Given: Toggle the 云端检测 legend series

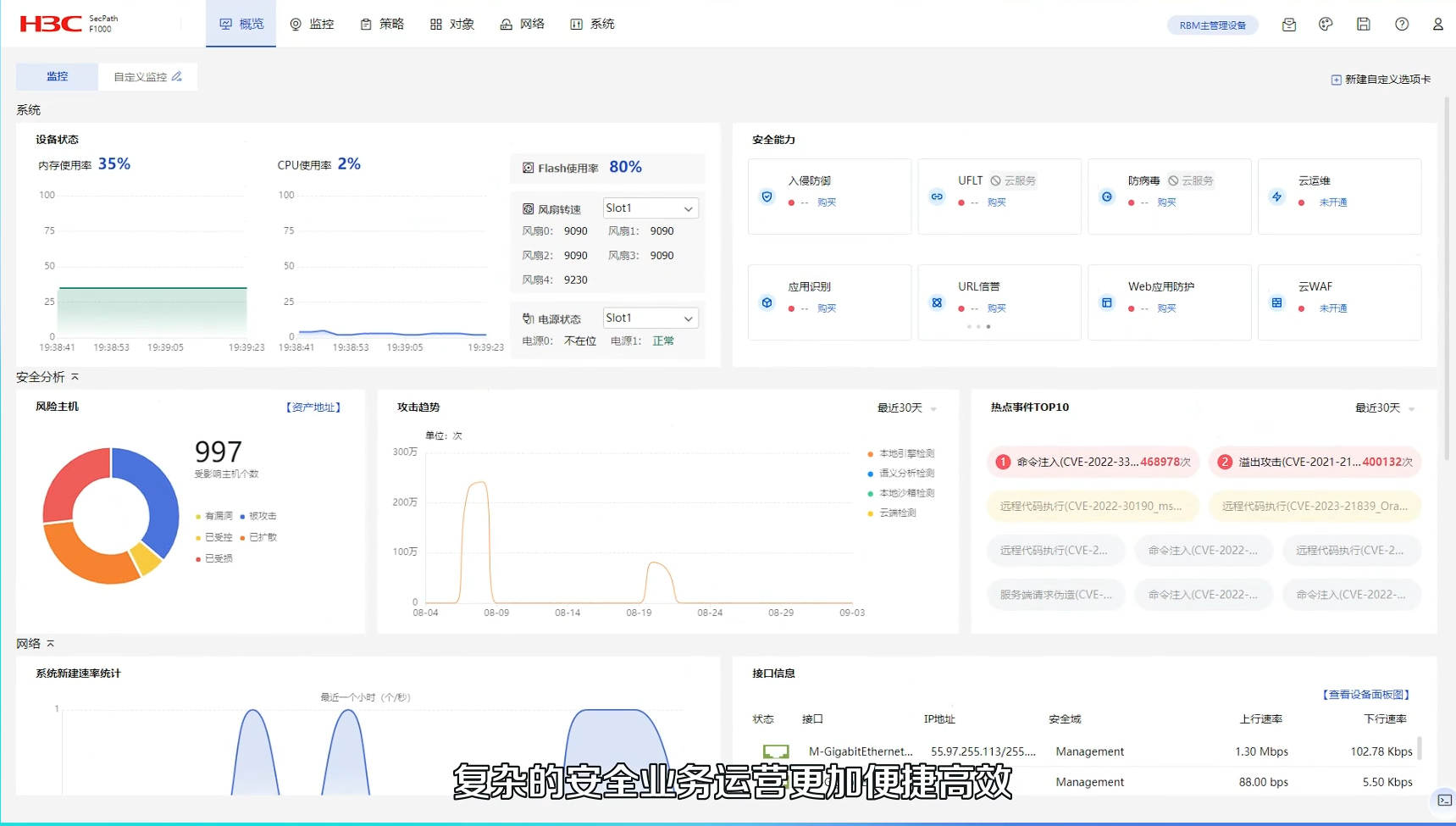Looking at the screenshot, I should pos(896,513).
